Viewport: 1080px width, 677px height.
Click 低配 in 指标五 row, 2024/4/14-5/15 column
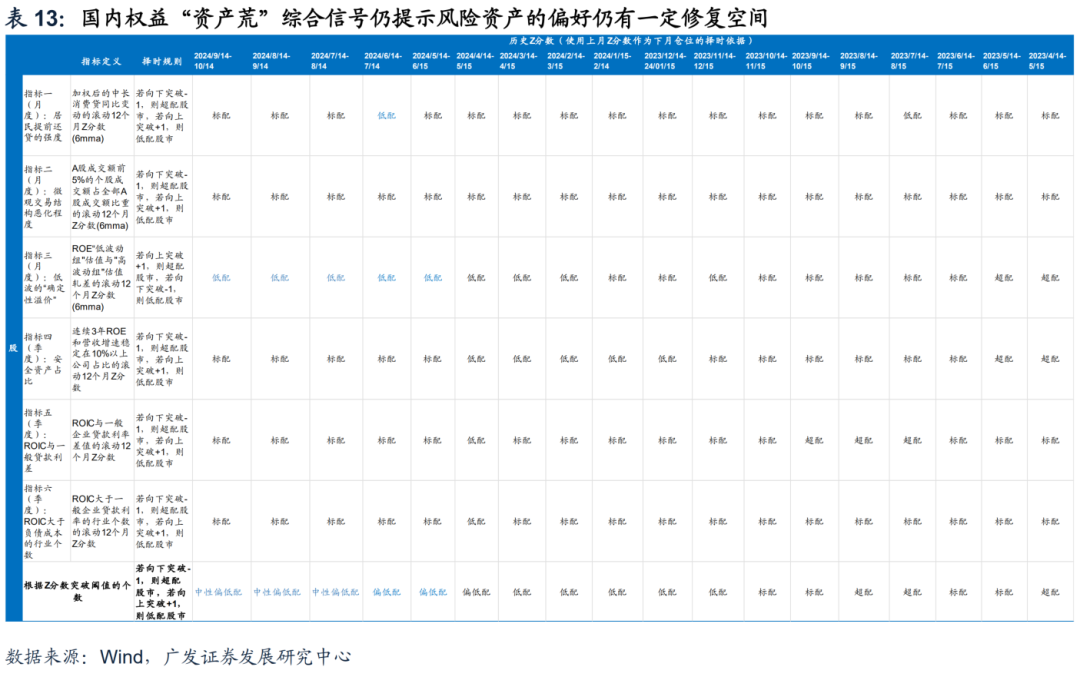point(476,440)
